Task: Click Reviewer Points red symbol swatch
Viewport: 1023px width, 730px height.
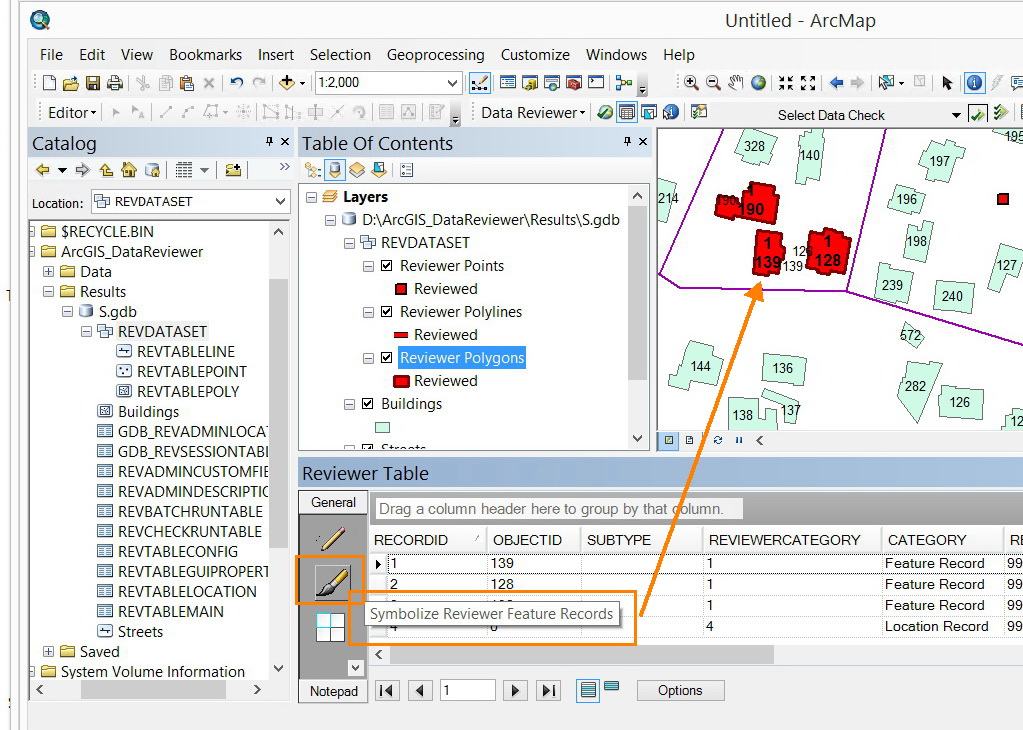Action: click(401, 288)
